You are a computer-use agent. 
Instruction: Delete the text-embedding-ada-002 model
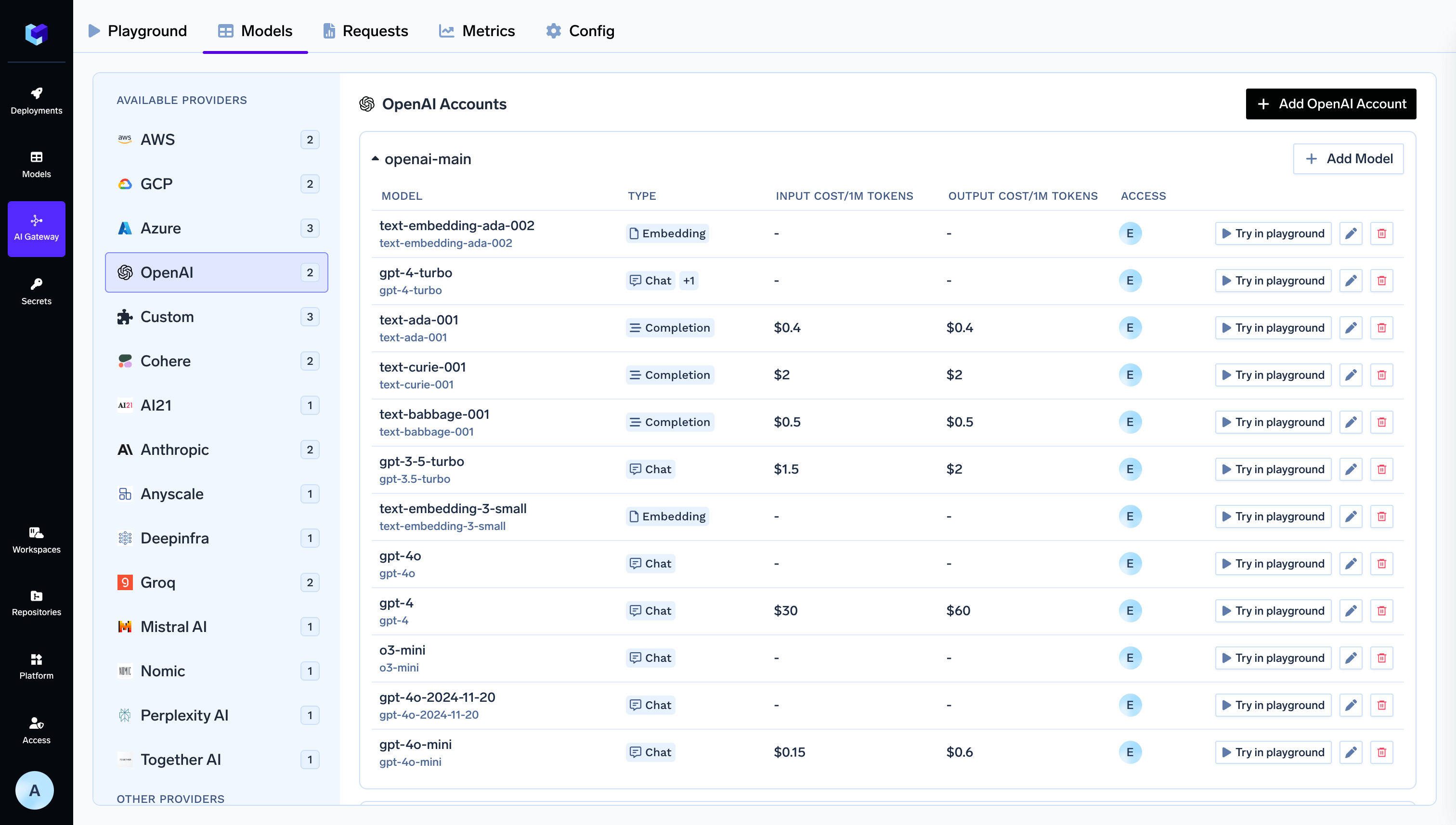coord(1382,233)
